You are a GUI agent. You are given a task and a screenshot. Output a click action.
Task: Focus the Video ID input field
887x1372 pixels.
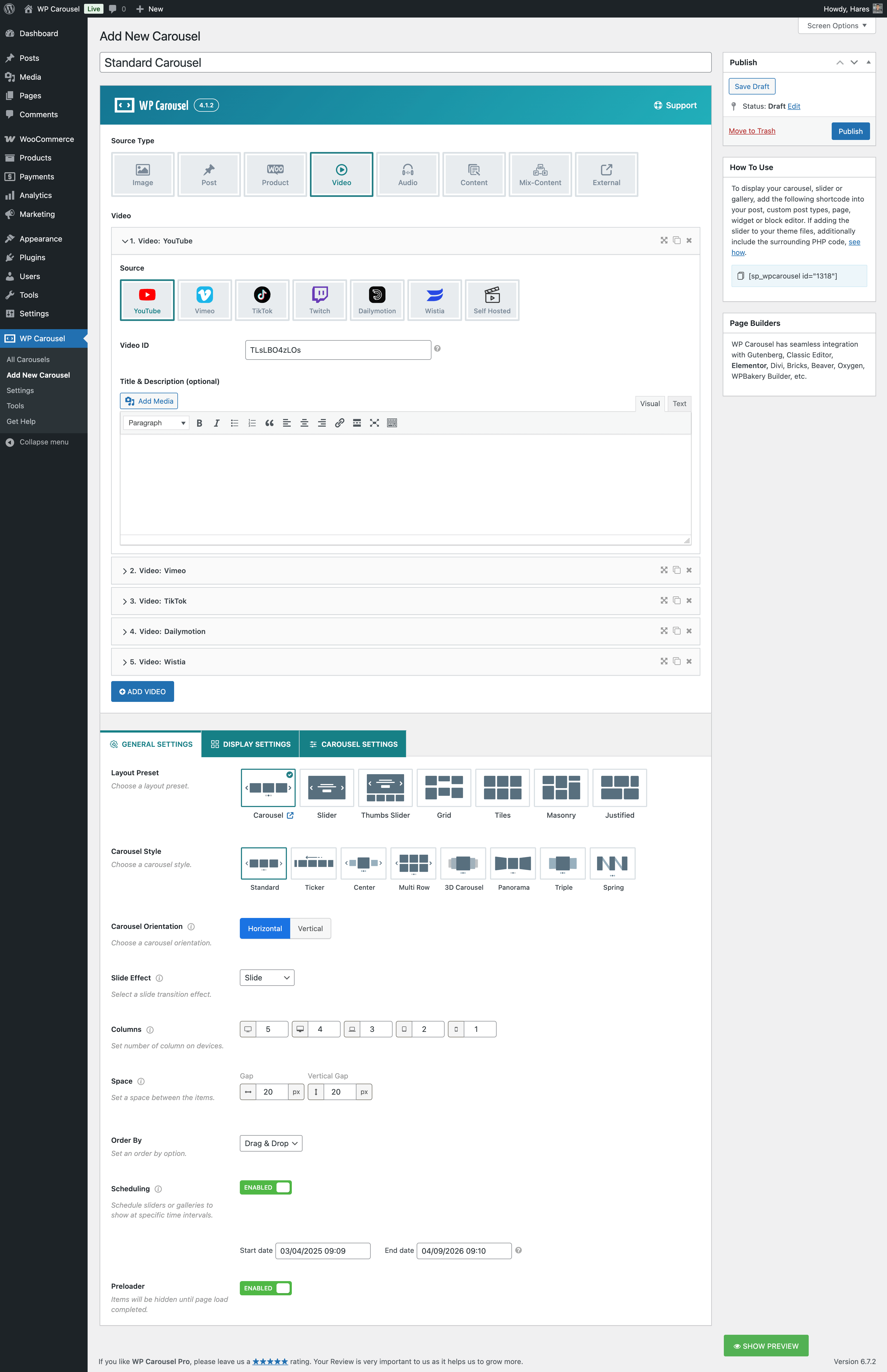[x=338, y=350]
